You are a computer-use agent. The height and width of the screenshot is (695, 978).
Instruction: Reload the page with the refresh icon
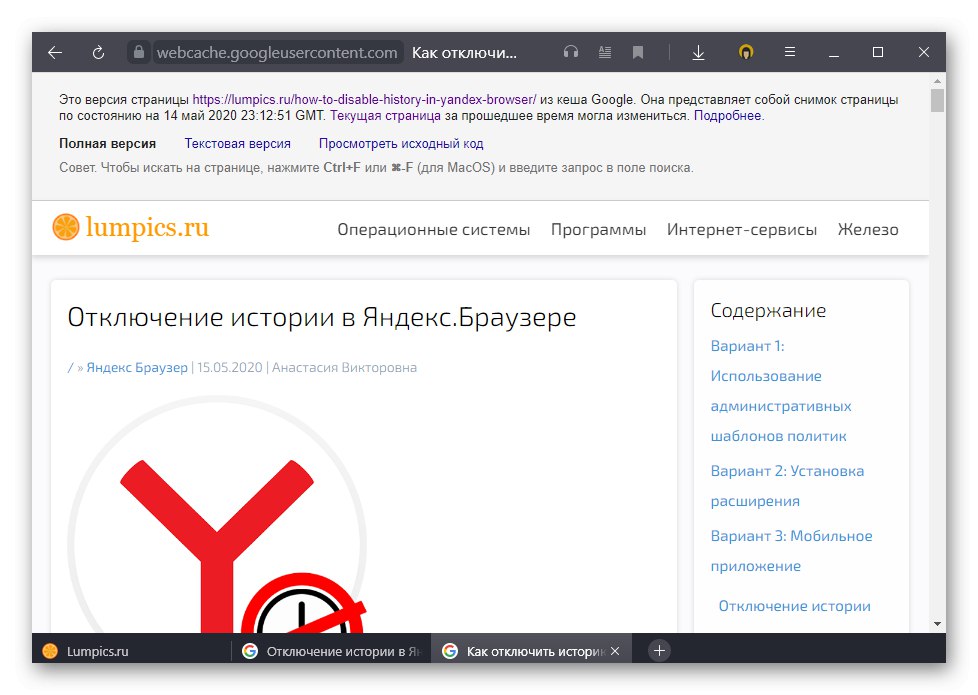click(x=98, y=52)
